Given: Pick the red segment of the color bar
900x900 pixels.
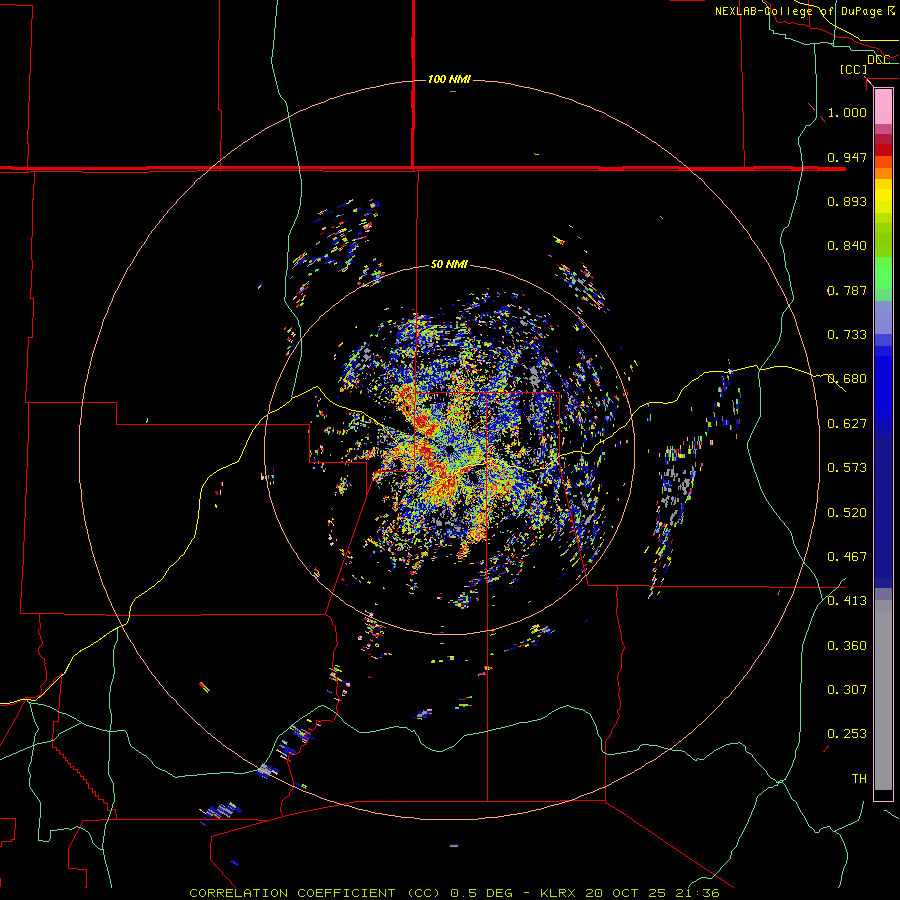Looking at the screenshot, I should click(883, 150).
